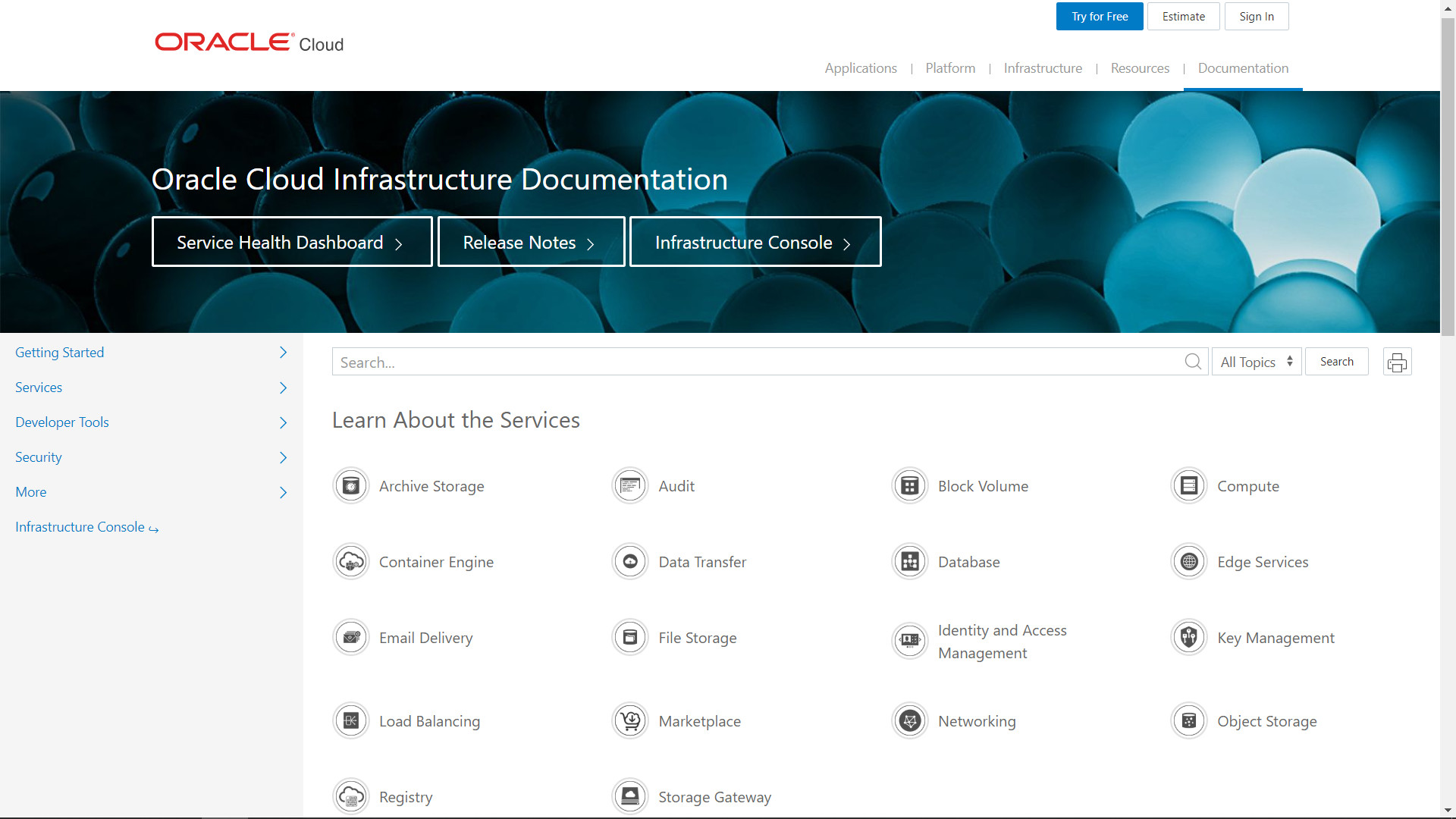Click the Marketplace cart icon
This screenshot has height=819, width=1456.
click(630, 721)
